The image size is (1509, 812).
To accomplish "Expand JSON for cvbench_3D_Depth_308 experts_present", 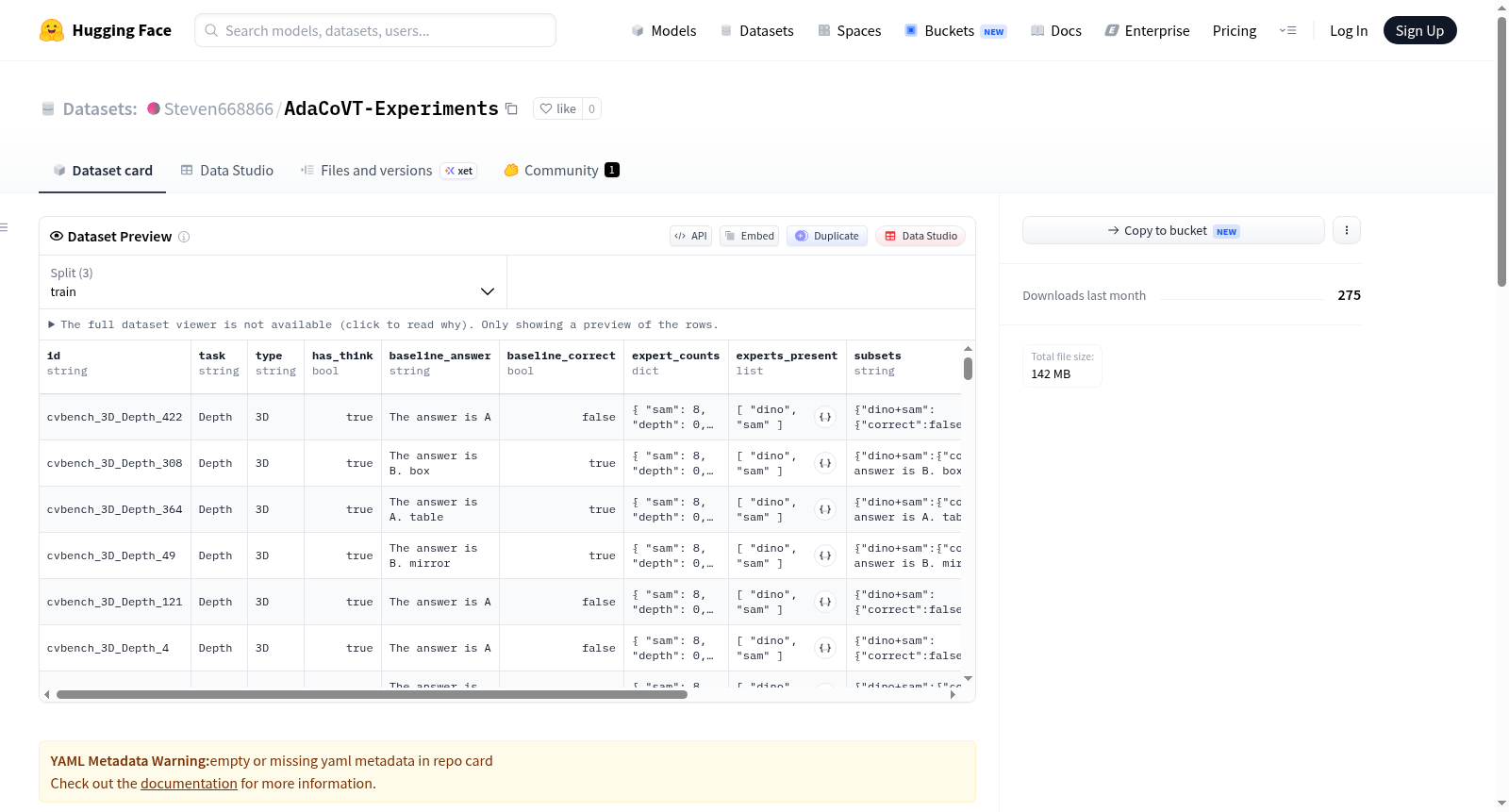I will [x=825, y=463].
